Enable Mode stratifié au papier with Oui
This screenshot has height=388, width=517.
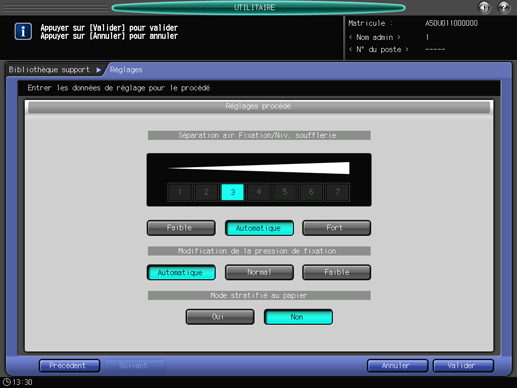point(220,317)
